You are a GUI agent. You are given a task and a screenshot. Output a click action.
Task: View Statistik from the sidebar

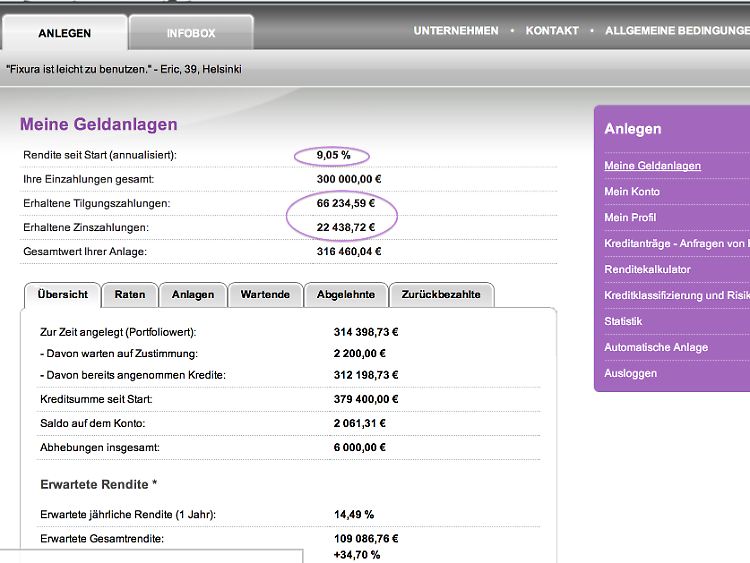[623, 322]
